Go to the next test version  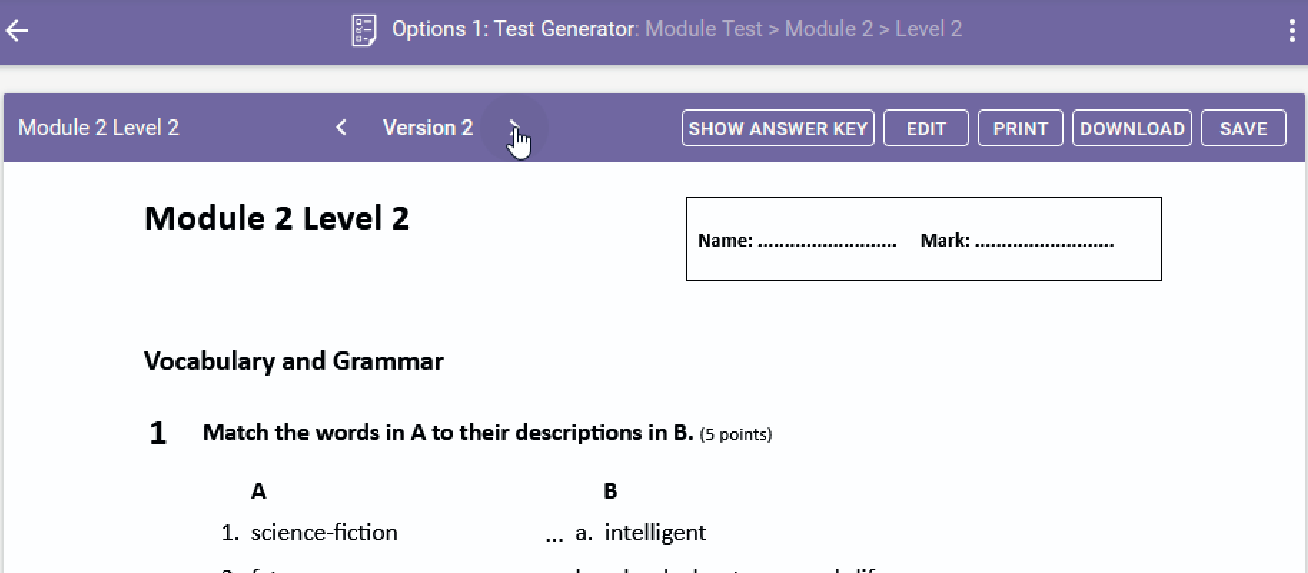click(x=514, y=128)
